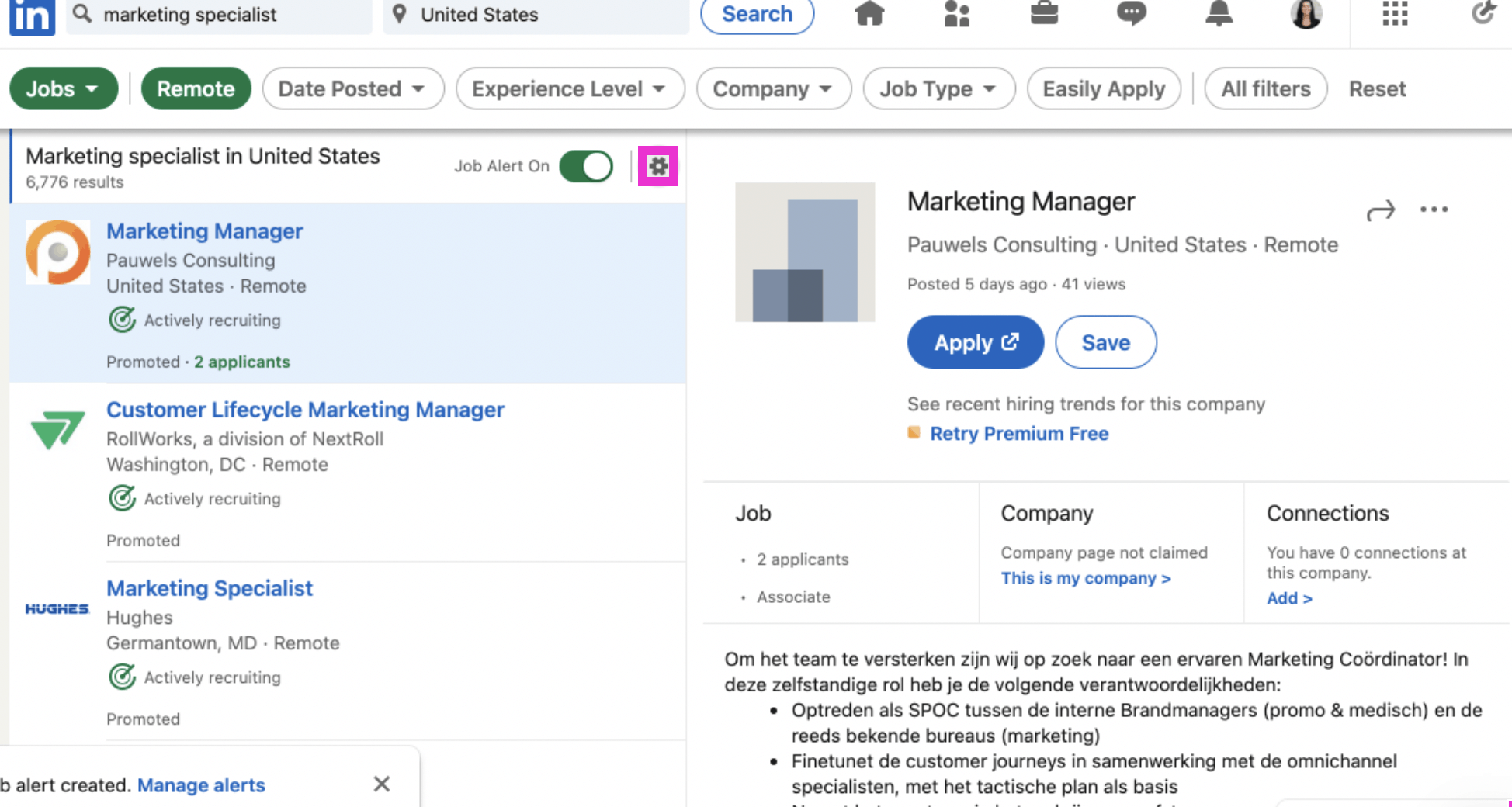
Task: Turn off the Job Alert toggle
Action: click(586, 166)
